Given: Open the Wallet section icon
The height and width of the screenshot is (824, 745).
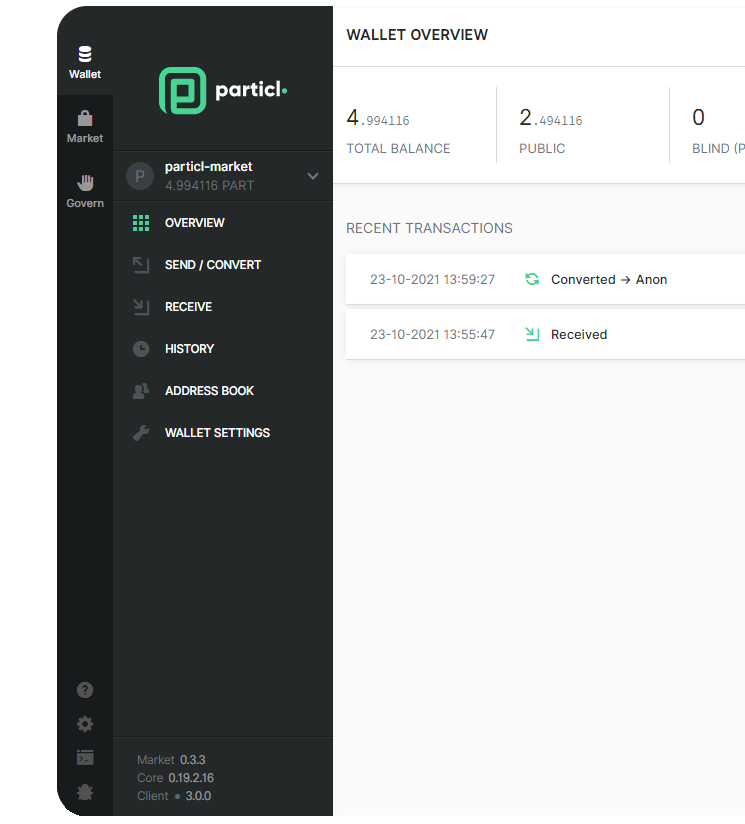Looking at the screenshot, I should pyautogui.click(x=85, y=55).
